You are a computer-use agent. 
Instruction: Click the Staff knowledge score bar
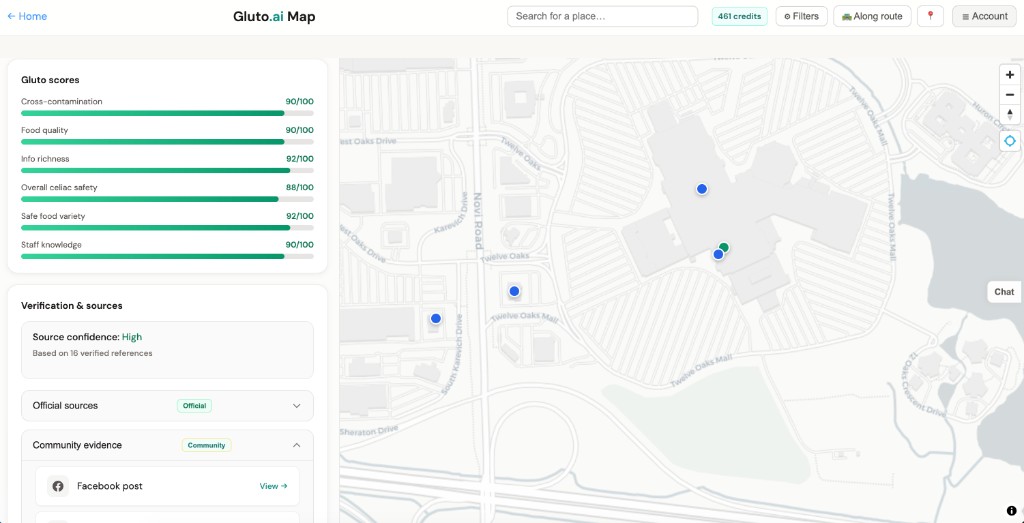point(167,257)
